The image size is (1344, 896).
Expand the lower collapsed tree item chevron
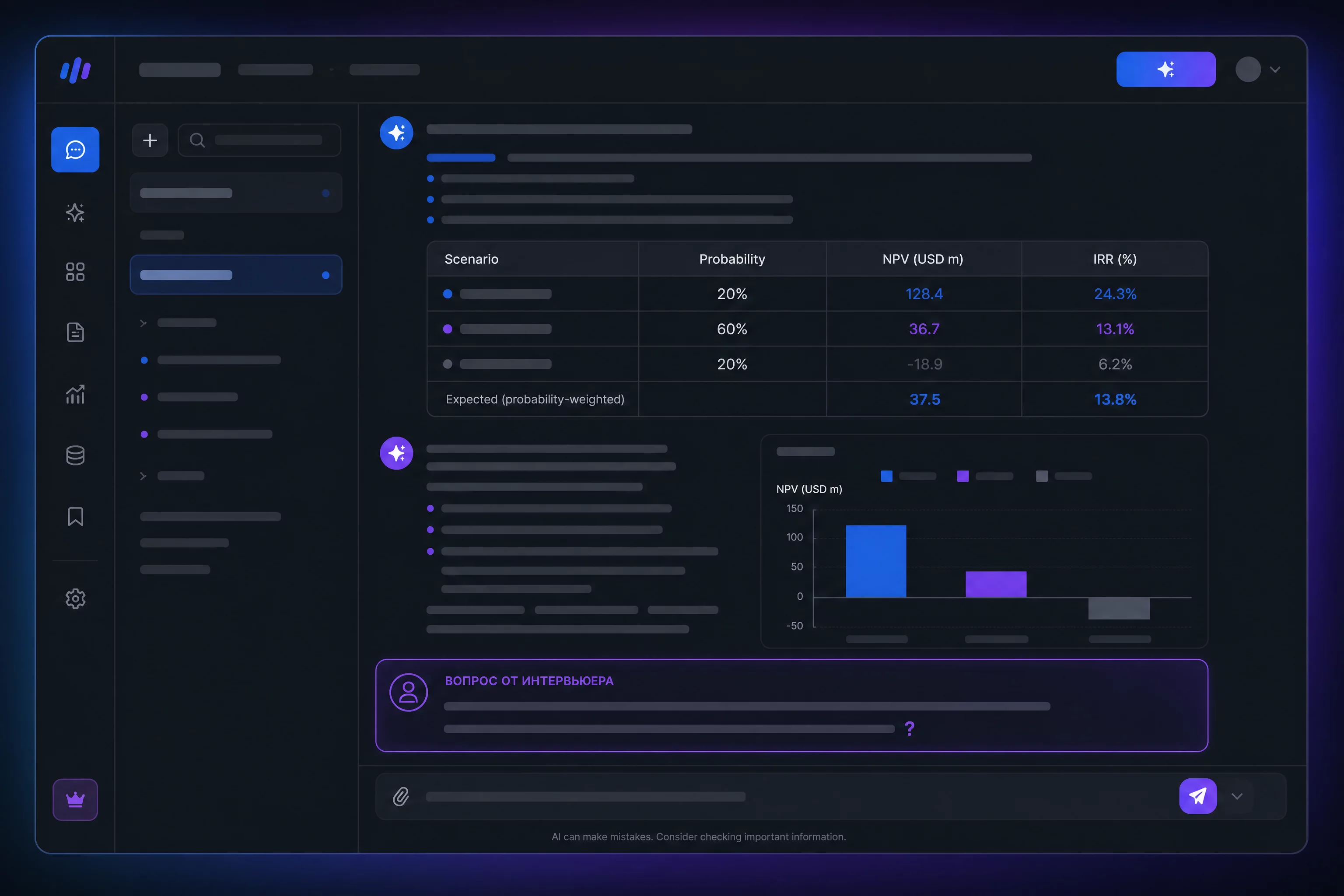(x=143, y=476)
